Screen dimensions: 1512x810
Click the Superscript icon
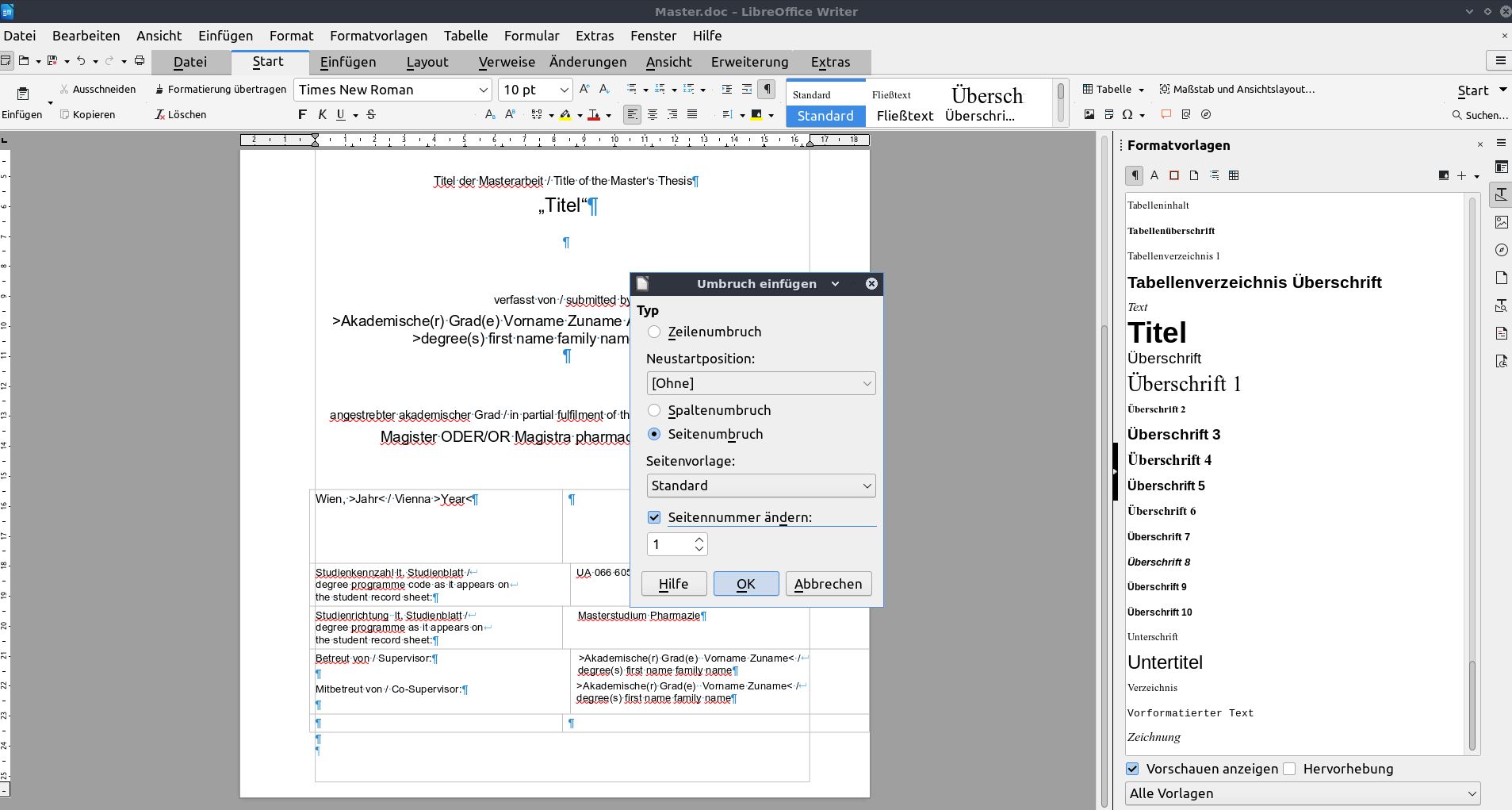pyautogui.click(x=511, y=115)
